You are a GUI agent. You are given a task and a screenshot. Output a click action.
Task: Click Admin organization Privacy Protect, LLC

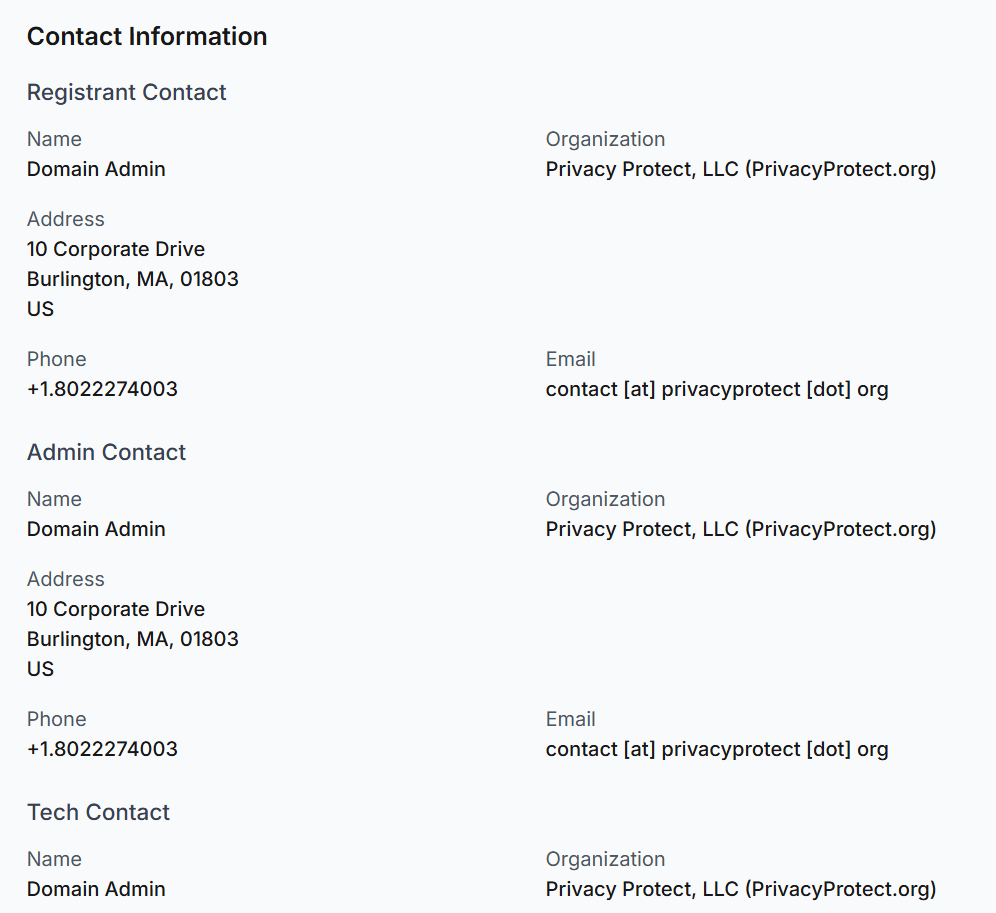(741, 529)
